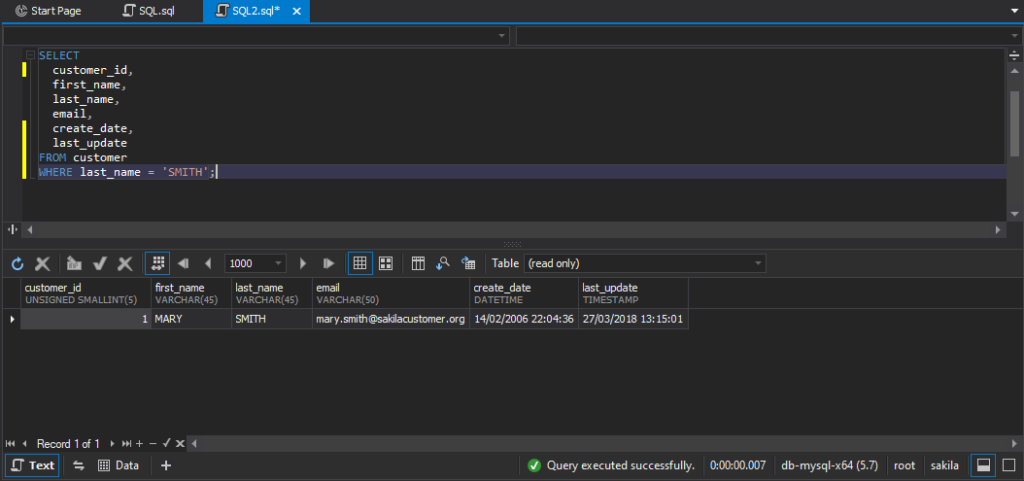The width and height of the screenshot is (1024, 481).
Task: Click the apply changes checkmark in the data toolbar
Action: coord(100,264)
